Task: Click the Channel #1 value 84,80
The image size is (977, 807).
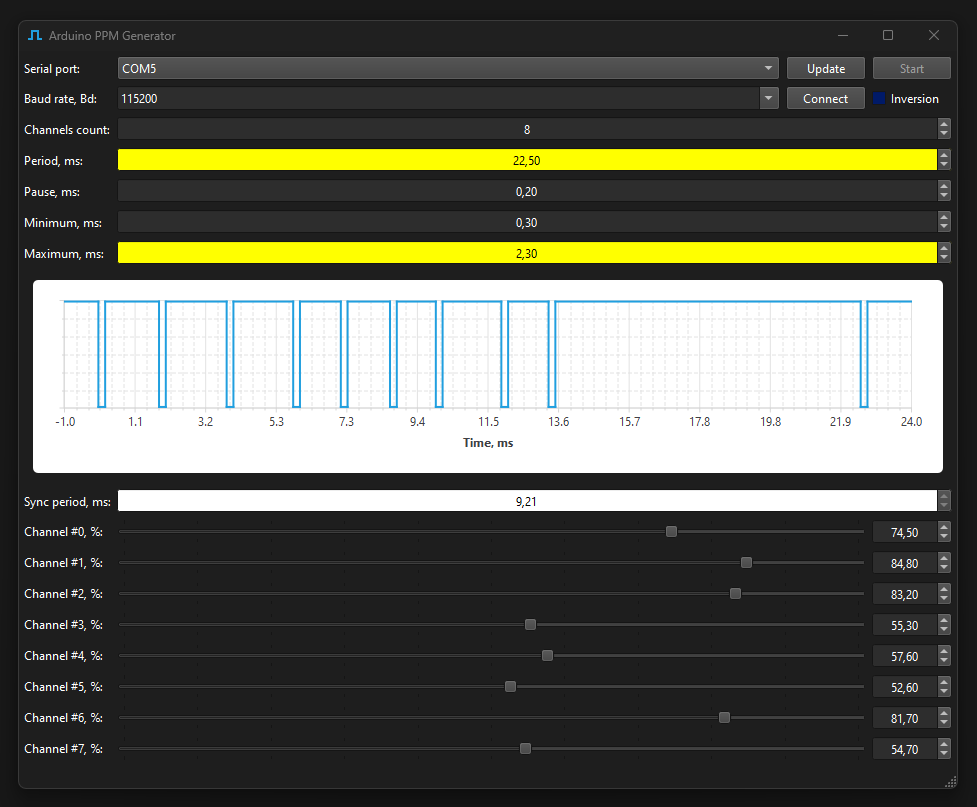Action: point(905,563)
